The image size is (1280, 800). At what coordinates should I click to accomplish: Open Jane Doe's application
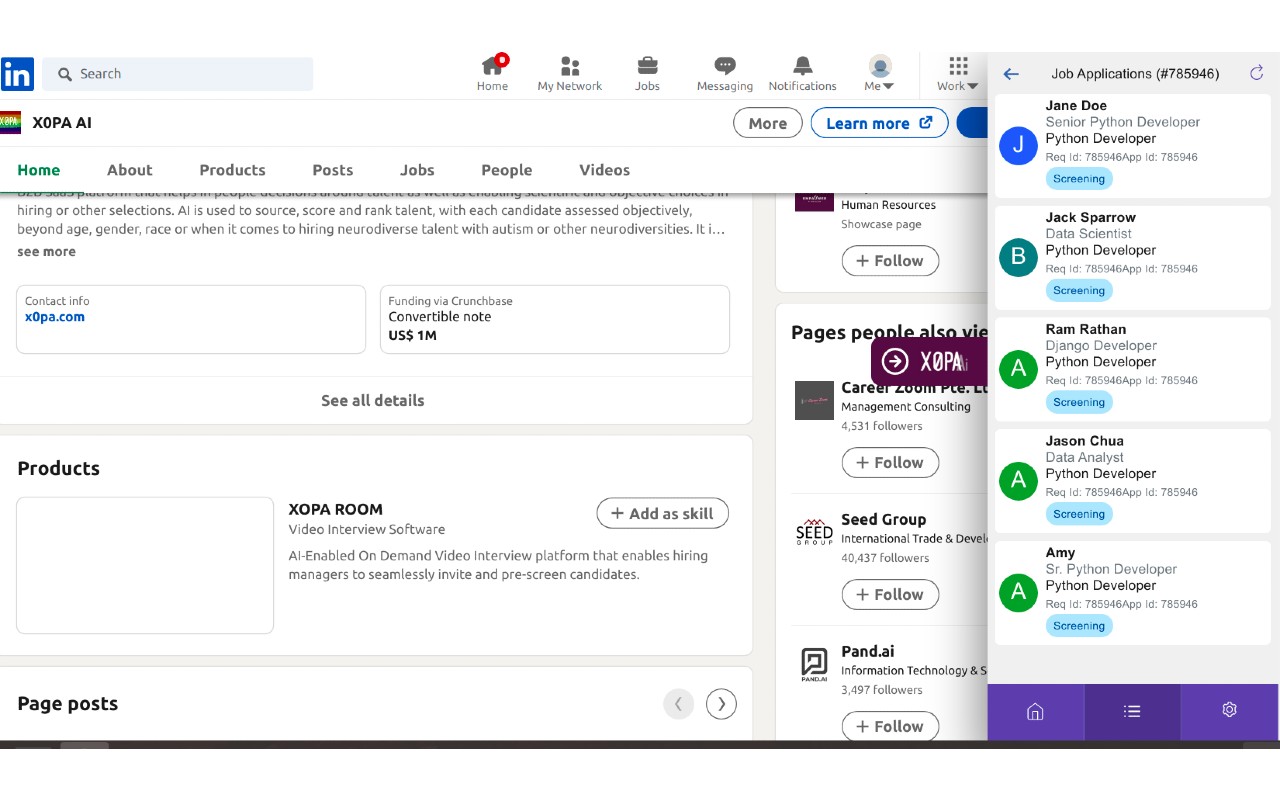click(x=1132, y=146)
